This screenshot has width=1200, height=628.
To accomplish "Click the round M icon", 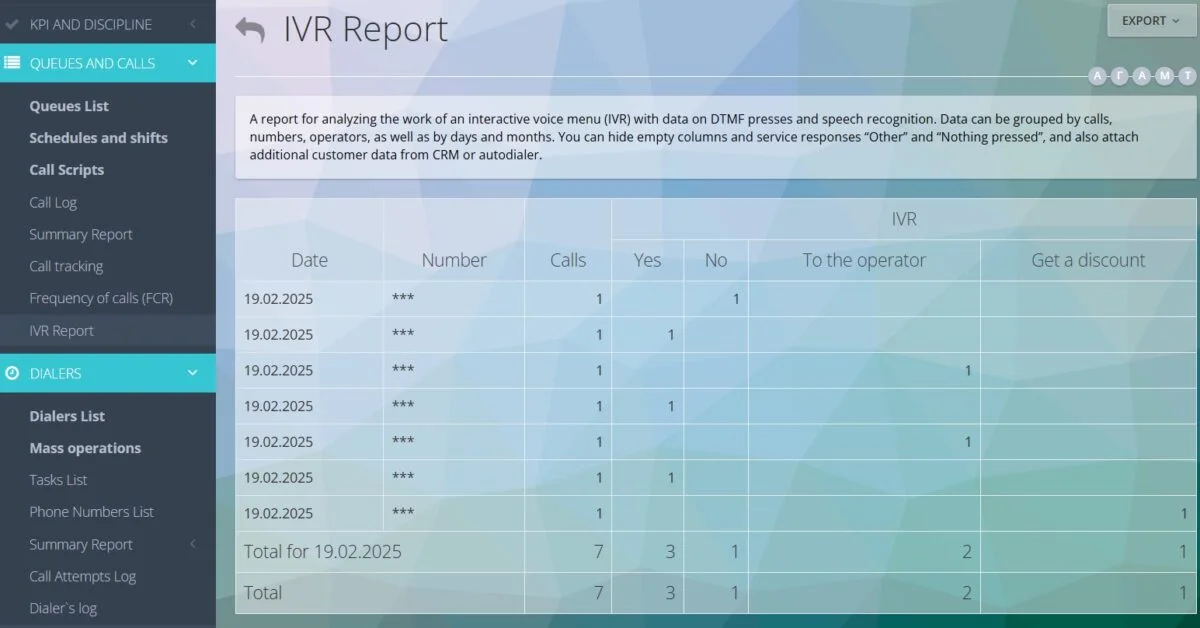I will 1165,76.
